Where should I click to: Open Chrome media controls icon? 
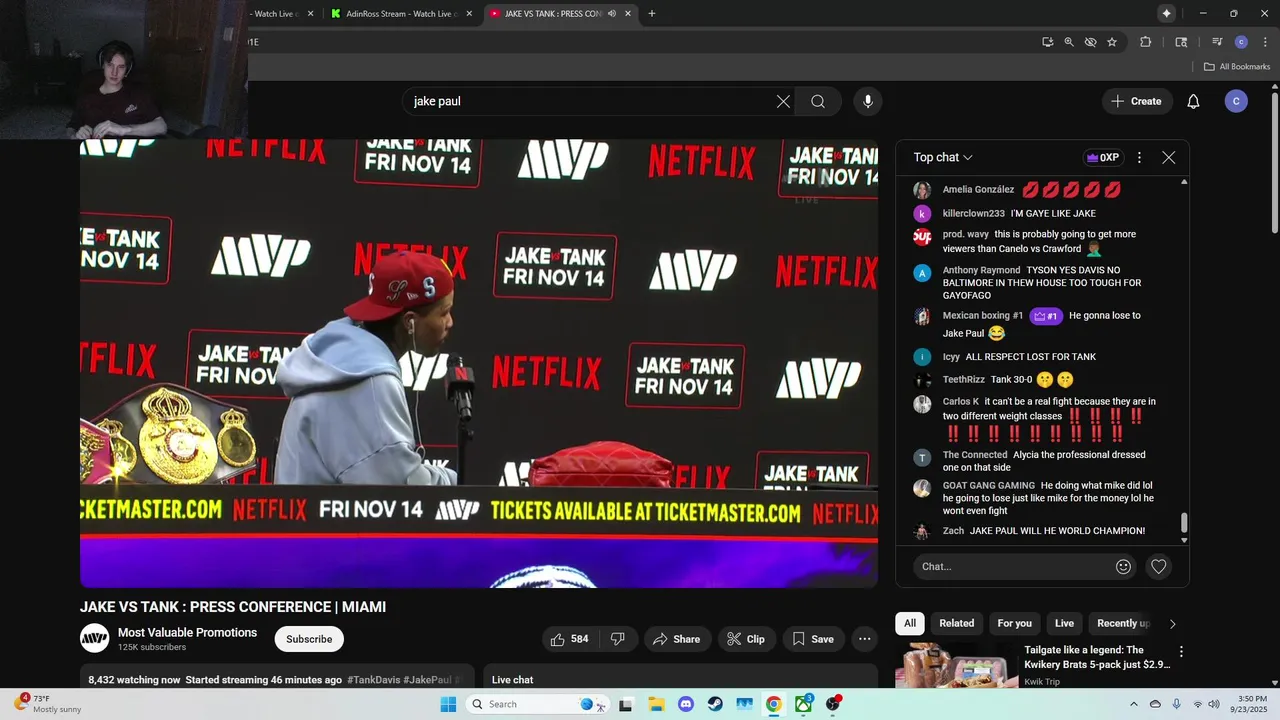pos(1217,42)
